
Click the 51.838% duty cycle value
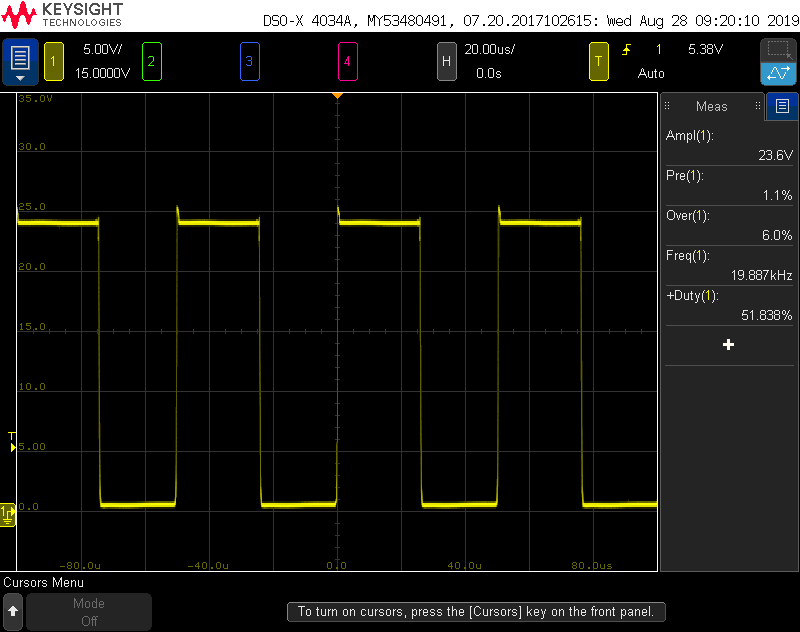pos(766,315)
